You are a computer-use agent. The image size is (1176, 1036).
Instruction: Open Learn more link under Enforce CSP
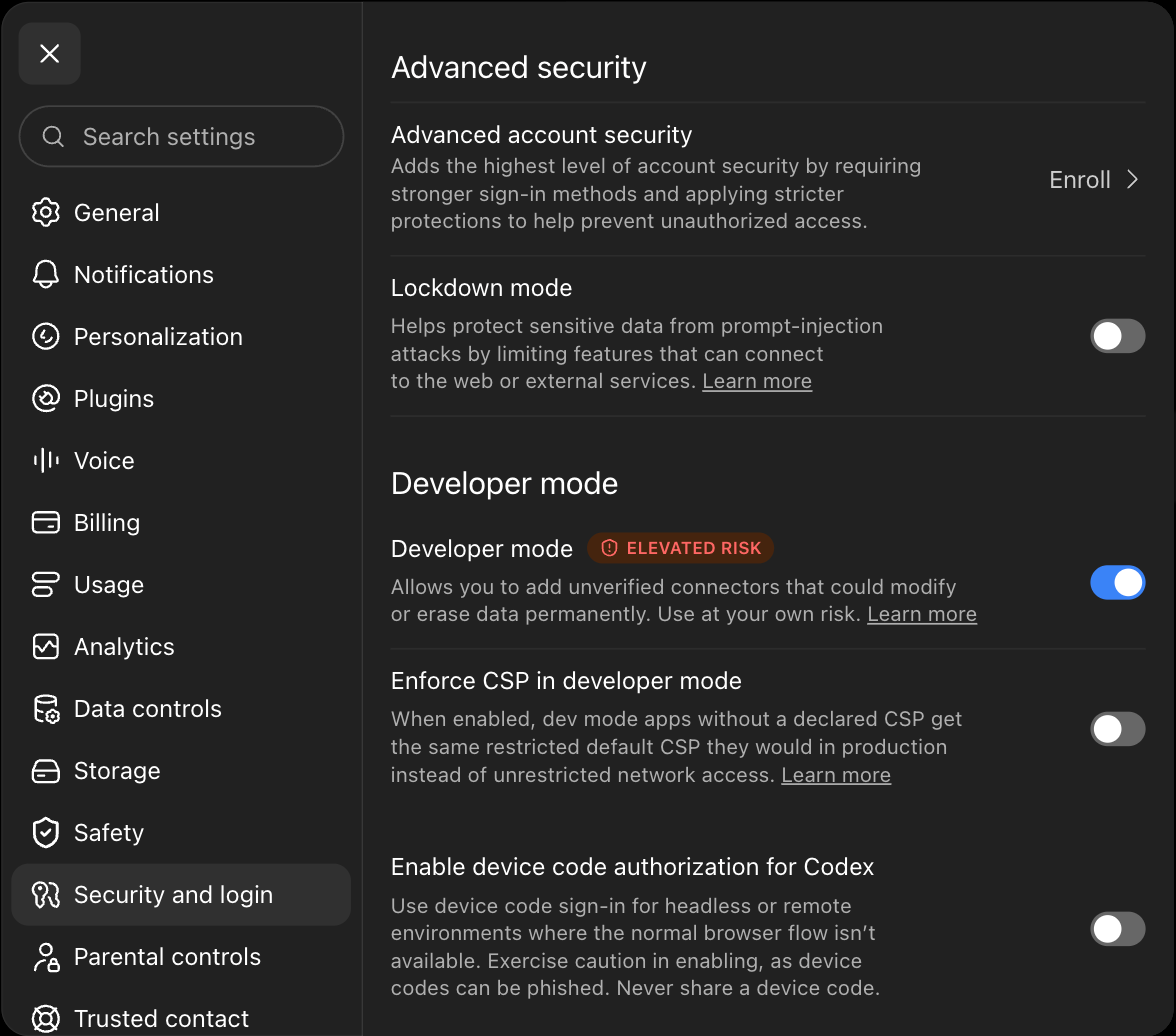tap(836, 775)
